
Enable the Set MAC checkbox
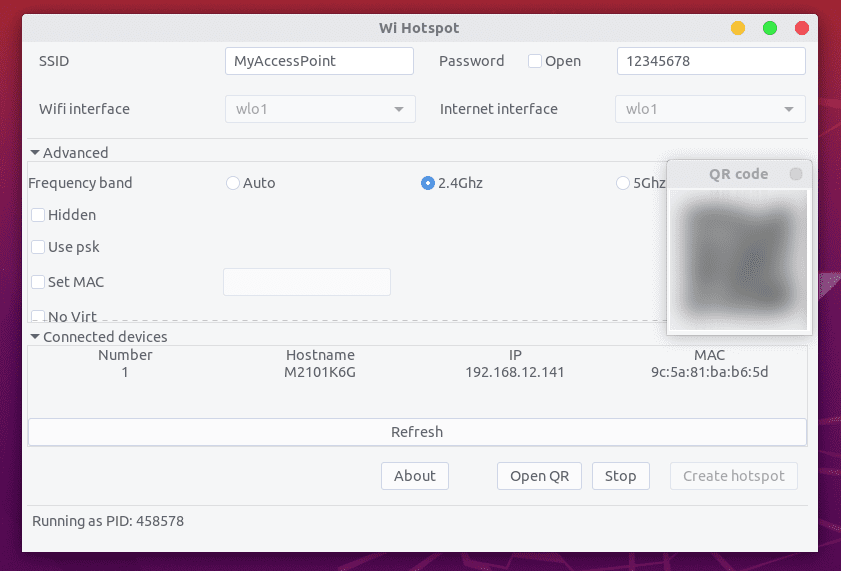[x=38, y=282]
